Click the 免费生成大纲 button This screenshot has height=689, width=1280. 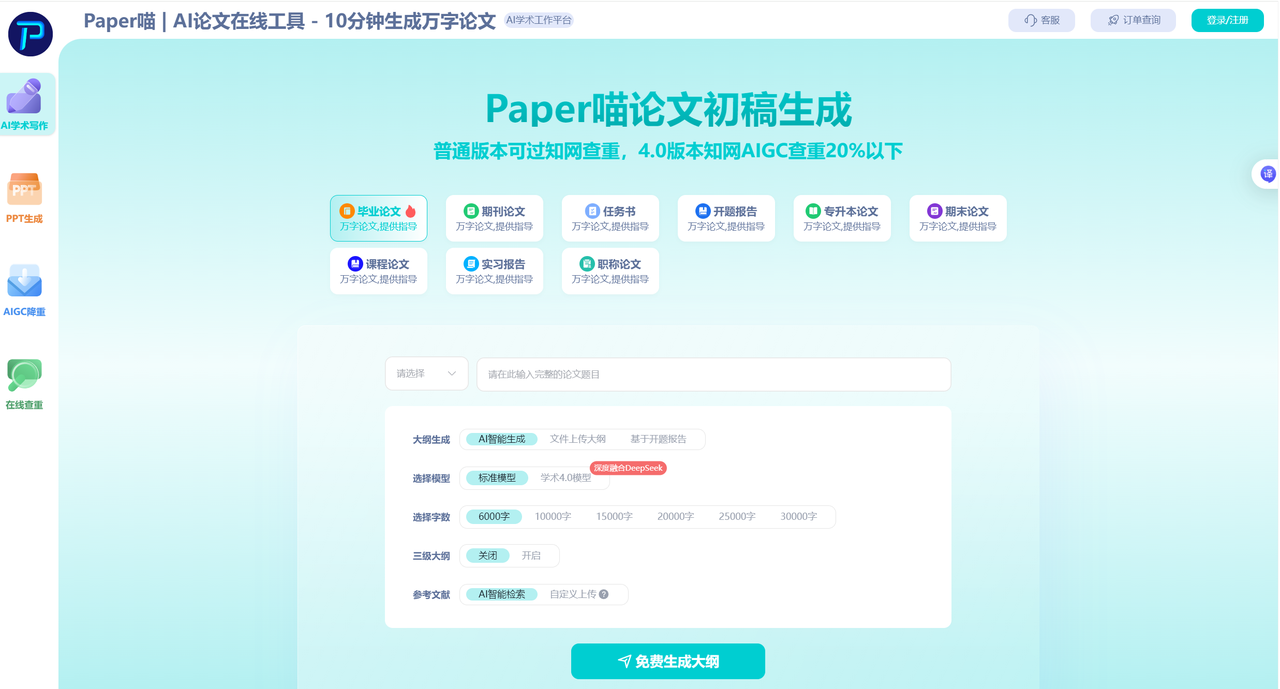coord(668,661)
